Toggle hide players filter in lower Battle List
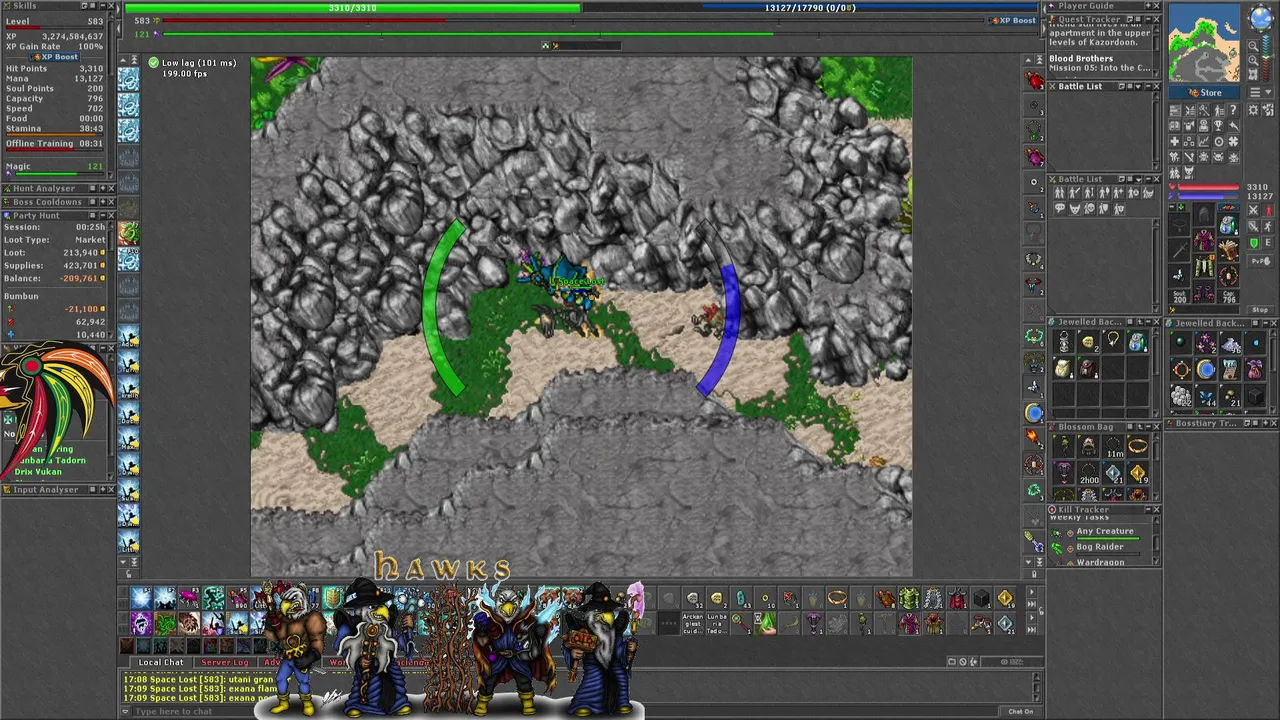1280x720 pixels. [x=1060, y=193]
